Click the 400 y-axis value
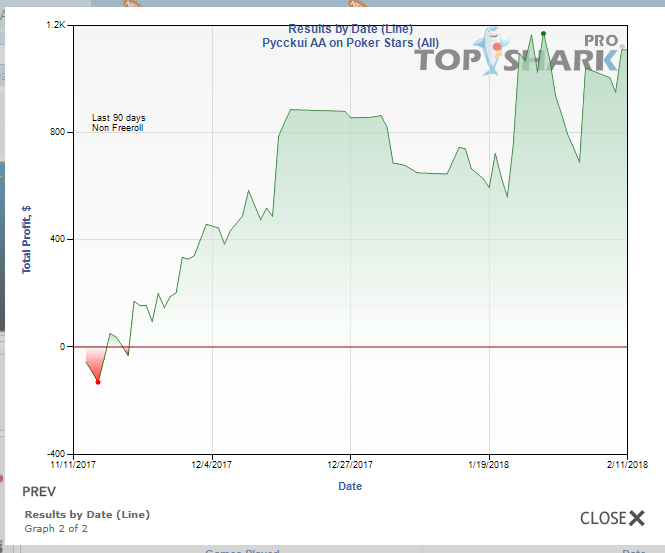The width and height of the screenshot is (665, 553). (x=58, y=239)
